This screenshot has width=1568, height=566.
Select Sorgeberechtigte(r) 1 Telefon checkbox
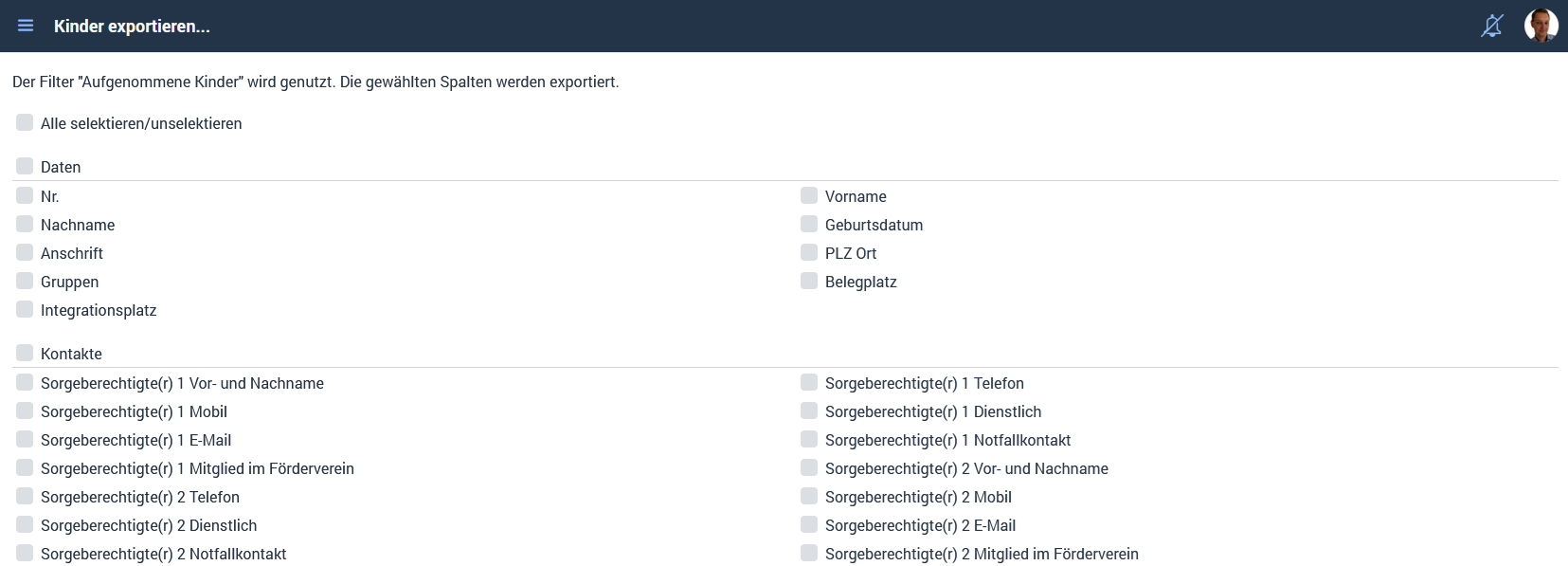click(x=809, y=382)
